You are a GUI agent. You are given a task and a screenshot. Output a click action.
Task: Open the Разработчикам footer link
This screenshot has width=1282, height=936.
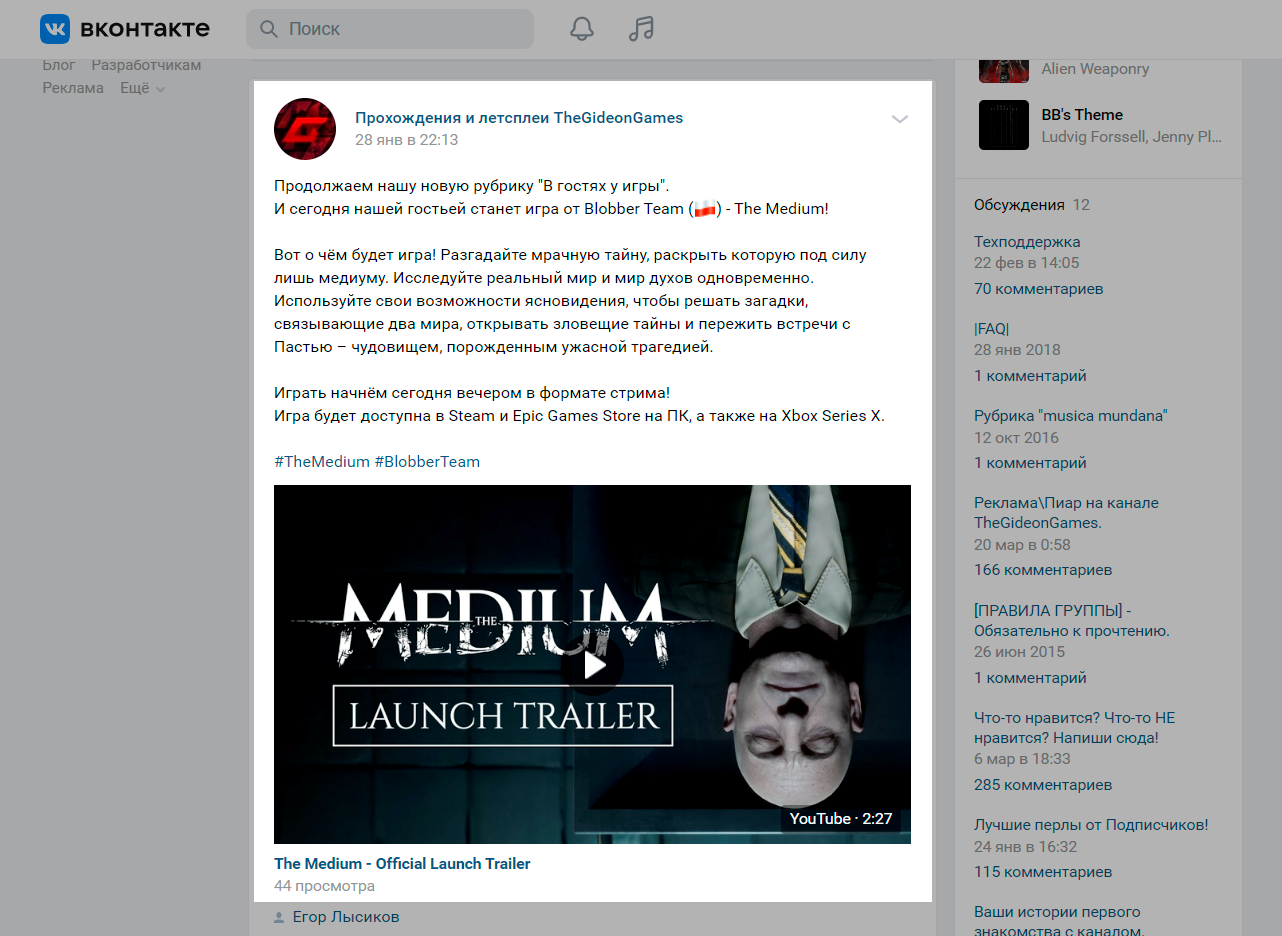point(146,65)
